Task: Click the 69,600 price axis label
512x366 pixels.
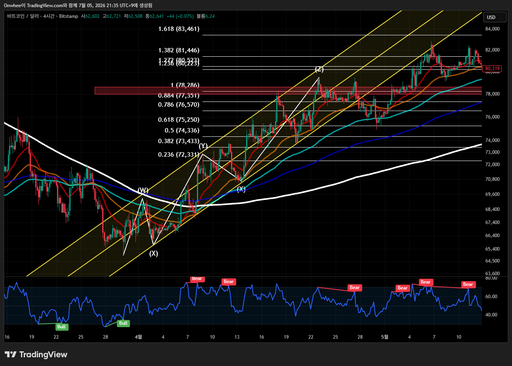Action: 492,194
